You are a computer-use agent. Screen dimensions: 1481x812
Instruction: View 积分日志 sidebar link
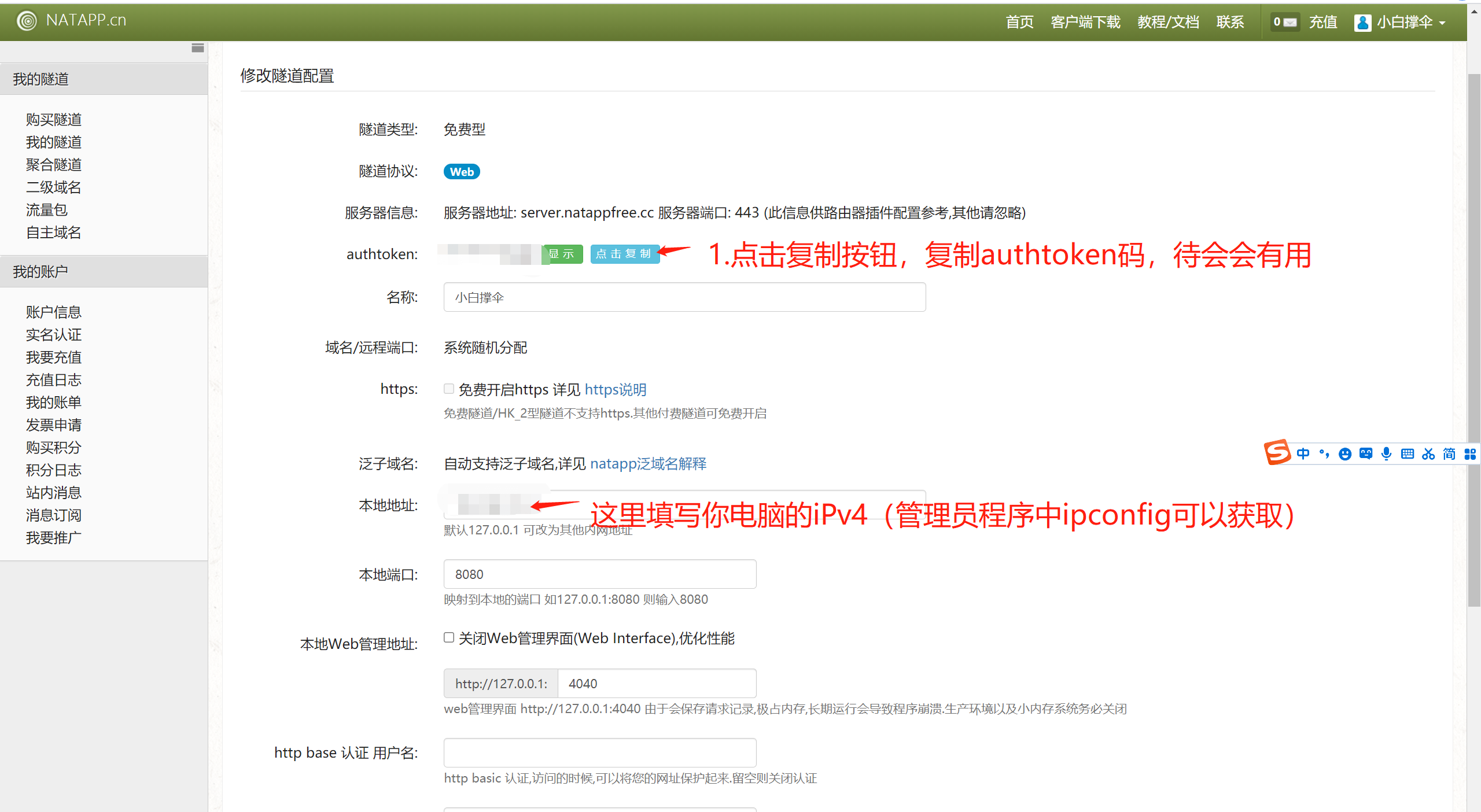[x=54, y=470]
